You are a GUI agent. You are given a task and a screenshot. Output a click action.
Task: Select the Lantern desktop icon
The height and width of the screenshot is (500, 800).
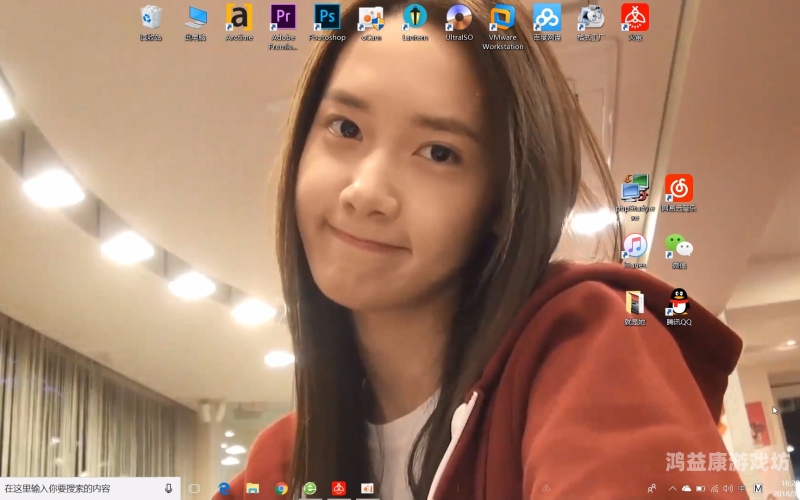click(415, 23)
